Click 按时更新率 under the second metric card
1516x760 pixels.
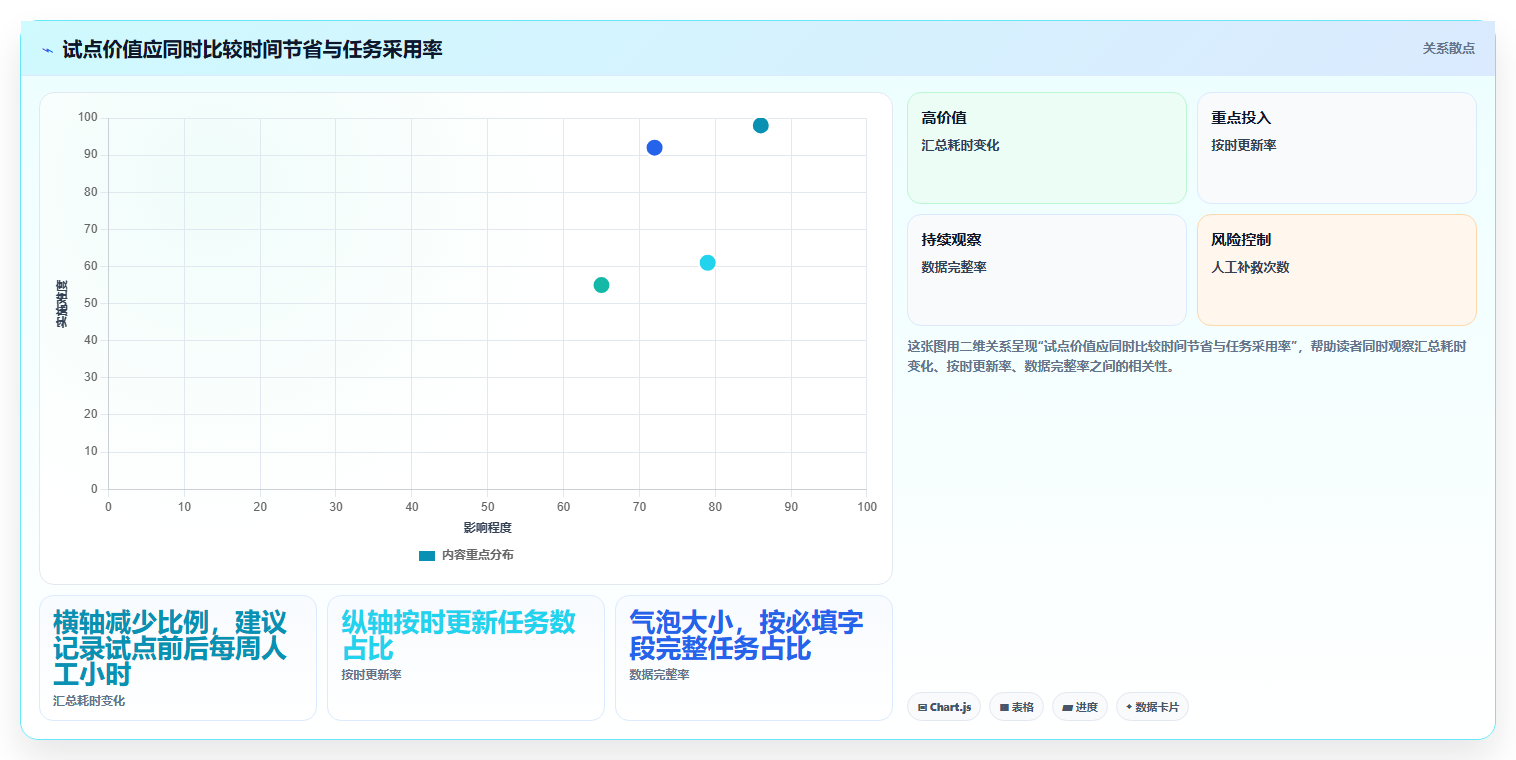[x=371, y=675]
